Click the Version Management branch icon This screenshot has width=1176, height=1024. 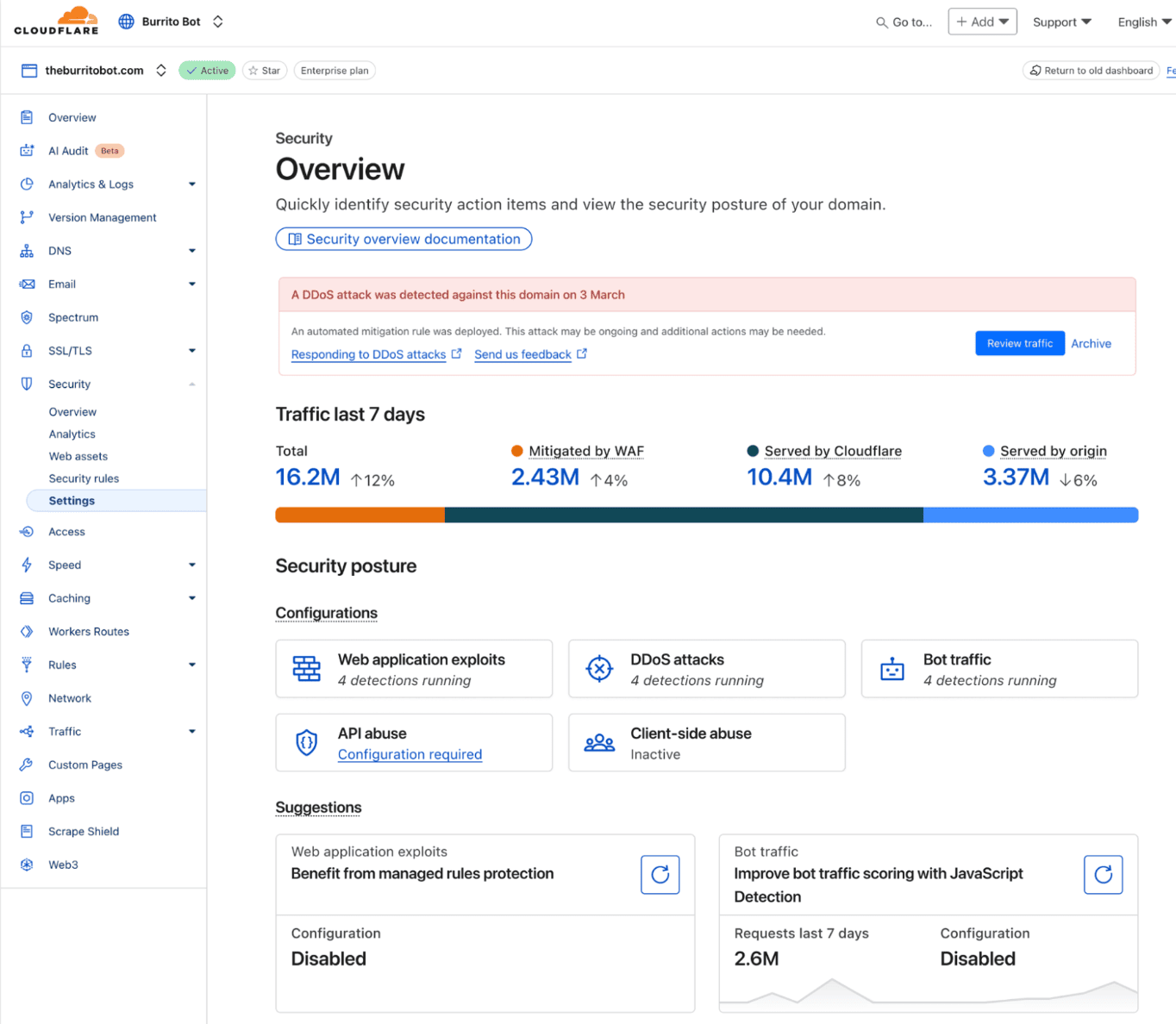(27, 217)
